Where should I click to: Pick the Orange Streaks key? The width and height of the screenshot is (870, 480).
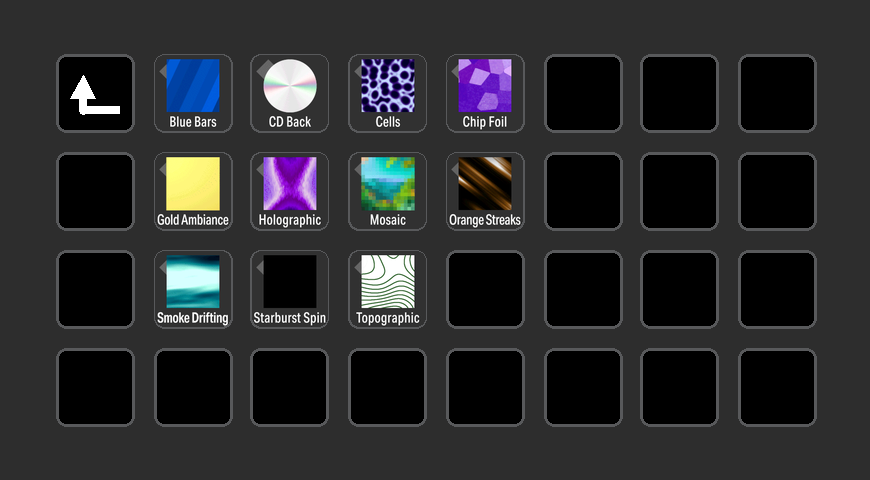tap(485, 191)
